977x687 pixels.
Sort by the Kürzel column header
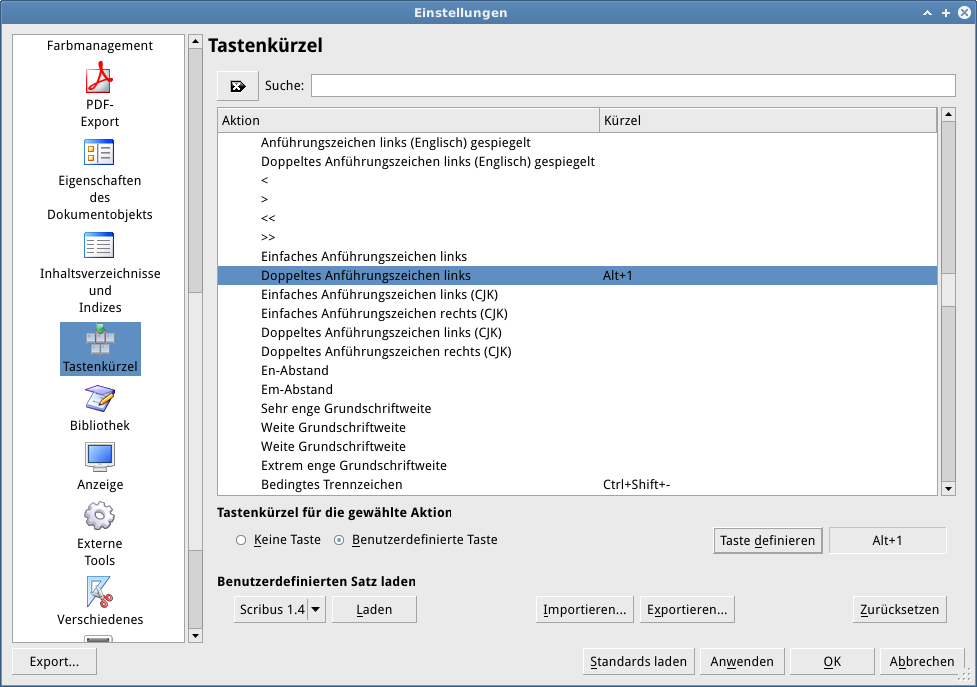click(x=768, y=120)
